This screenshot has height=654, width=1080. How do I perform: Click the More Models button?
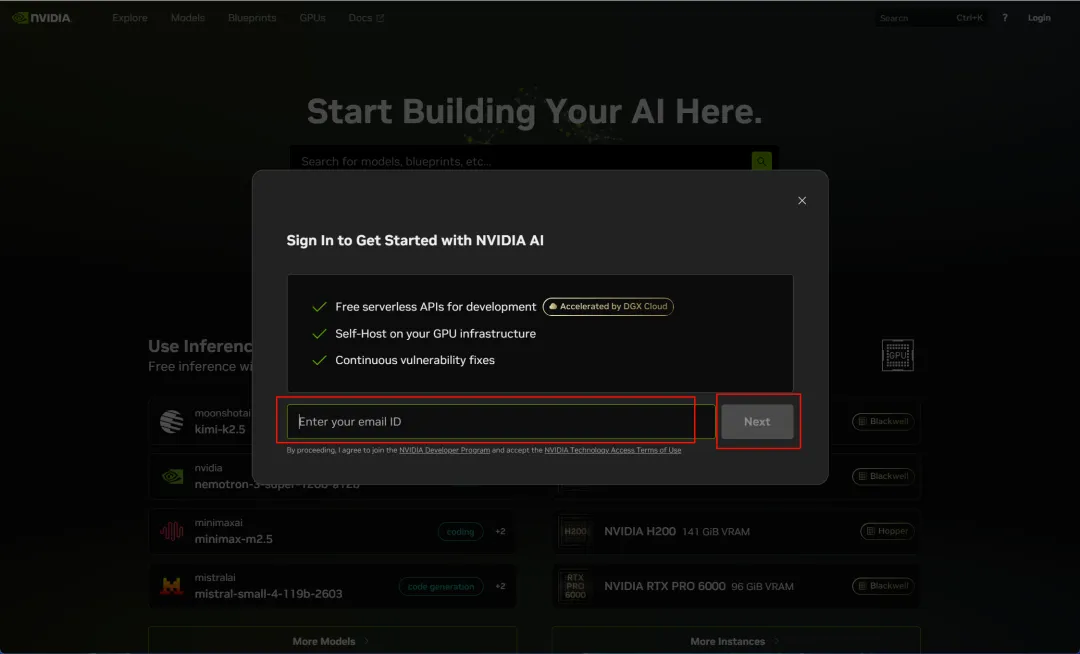point(332,641)
